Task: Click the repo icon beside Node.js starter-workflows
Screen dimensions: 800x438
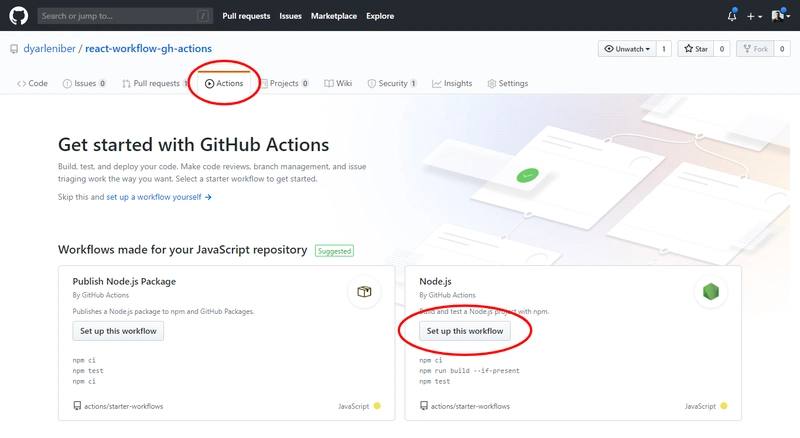Action: [x=423, y=406]
